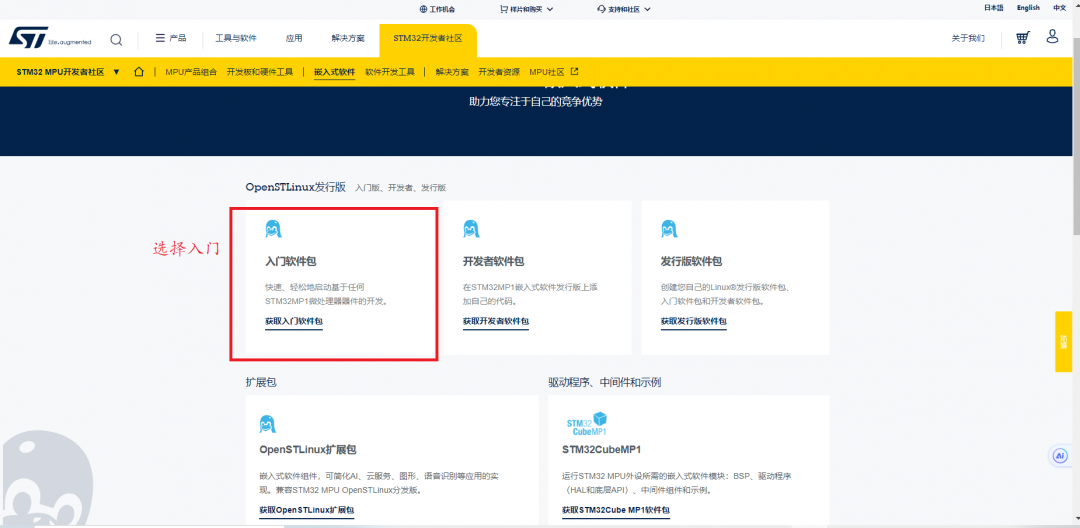Image resolution: width=1080 pixels, height=528 pixels.
Task: Open the 解决方案 top menu
Action: [x=348, y=39]
